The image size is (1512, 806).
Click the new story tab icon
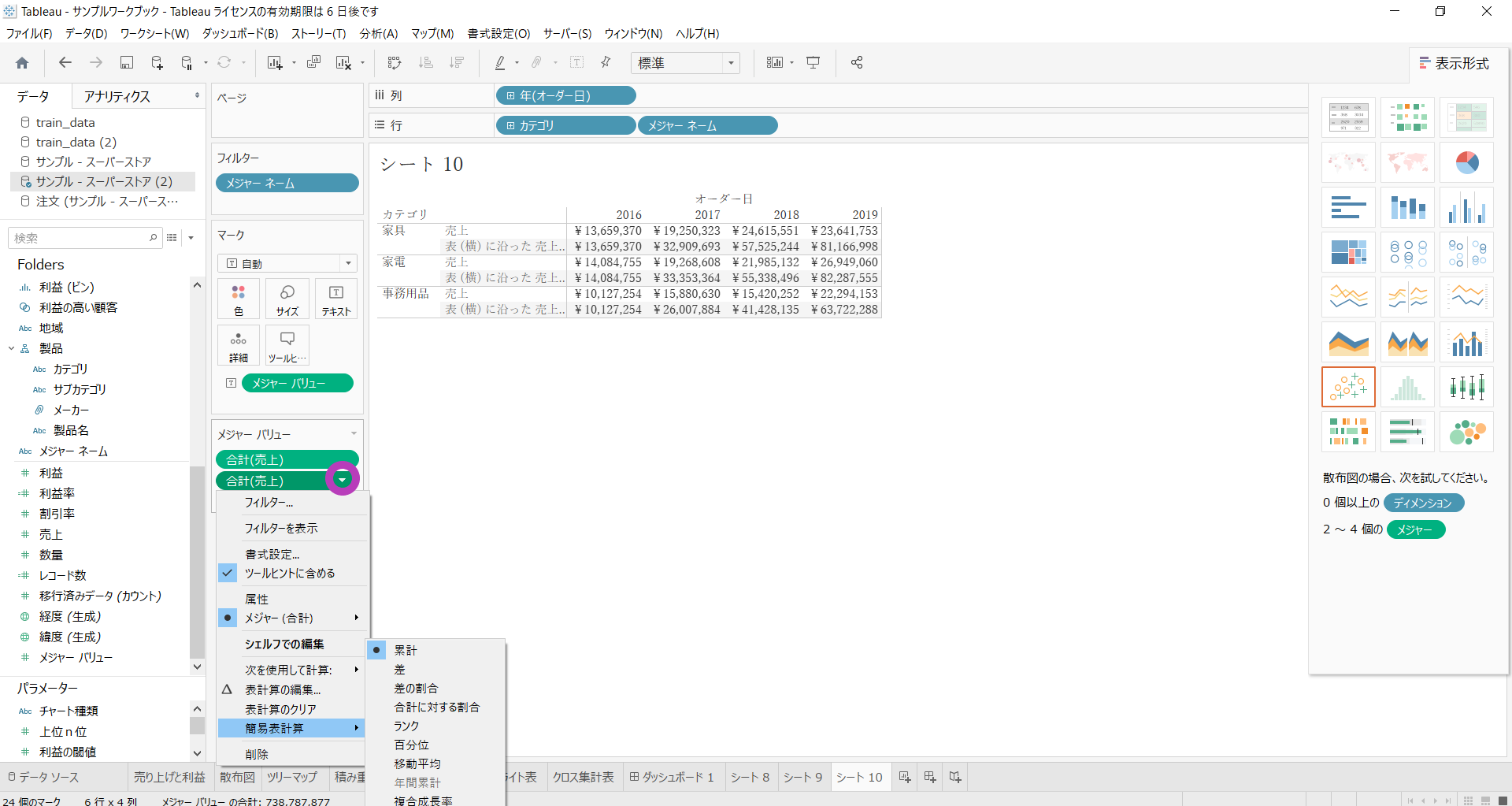pos(955,778)
